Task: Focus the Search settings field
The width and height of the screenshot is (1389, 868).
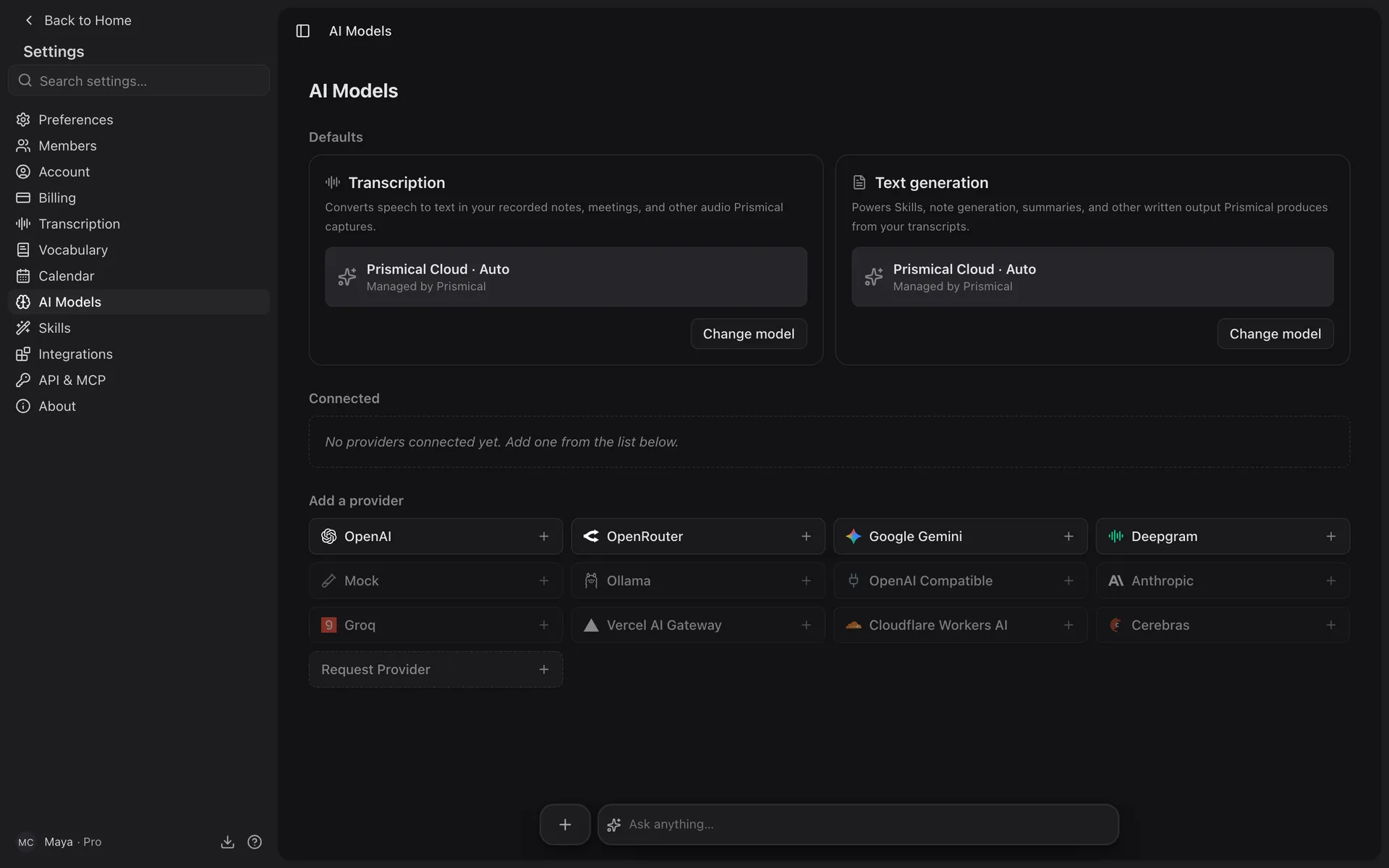Action: pyautogui.click(x=139, y=80)
